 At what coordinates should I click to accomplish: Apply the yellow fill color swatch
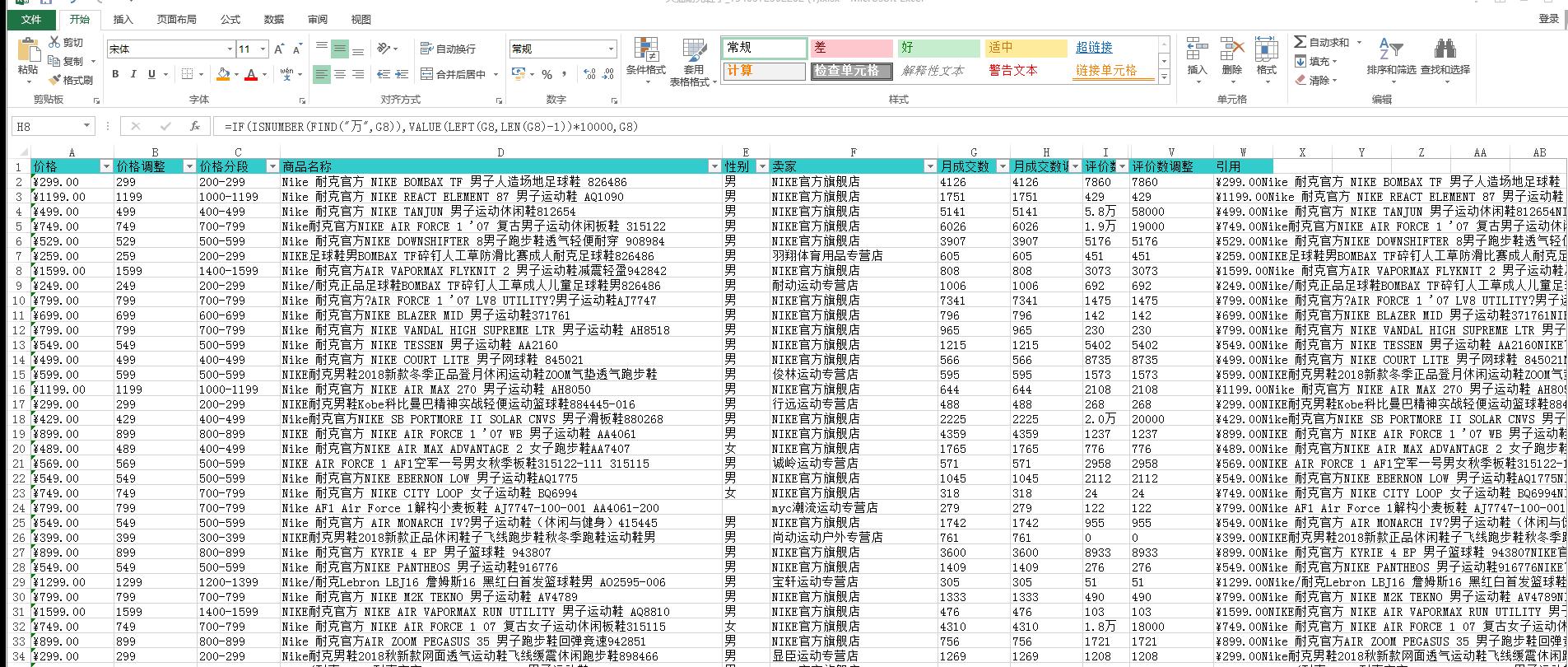(x=222, y=74)
